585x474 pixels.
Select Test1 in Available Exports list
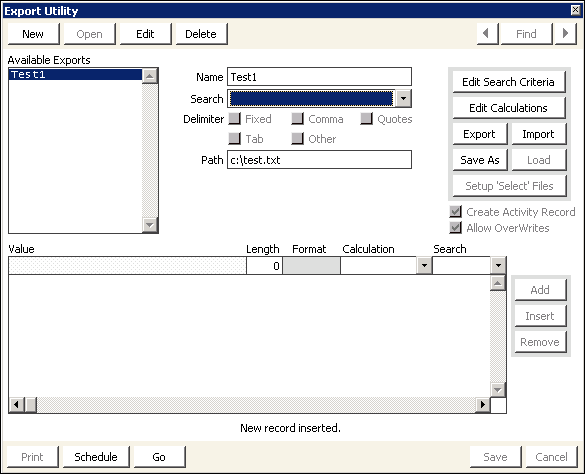coord(75,75)
